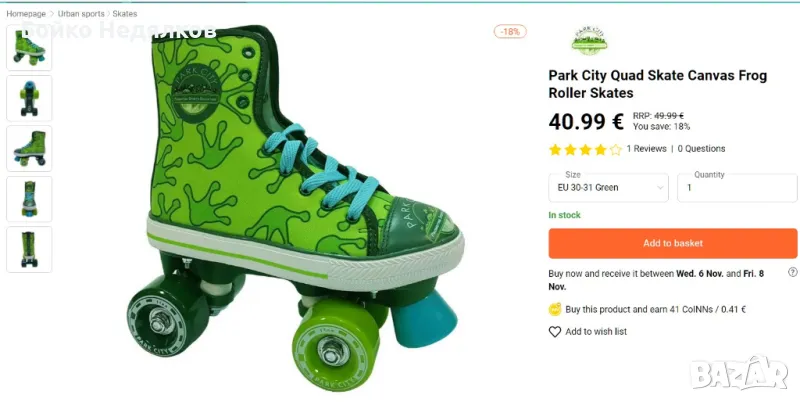Click the delivery info question mark icon
This screenshot has height=402, width=800.
[792, 272]
